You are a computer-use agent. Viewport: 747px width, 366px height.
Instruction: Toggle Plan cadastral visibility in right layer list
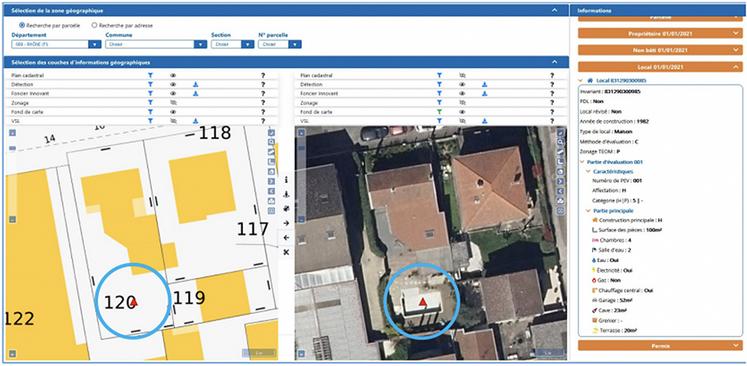(x=462, y=75)
